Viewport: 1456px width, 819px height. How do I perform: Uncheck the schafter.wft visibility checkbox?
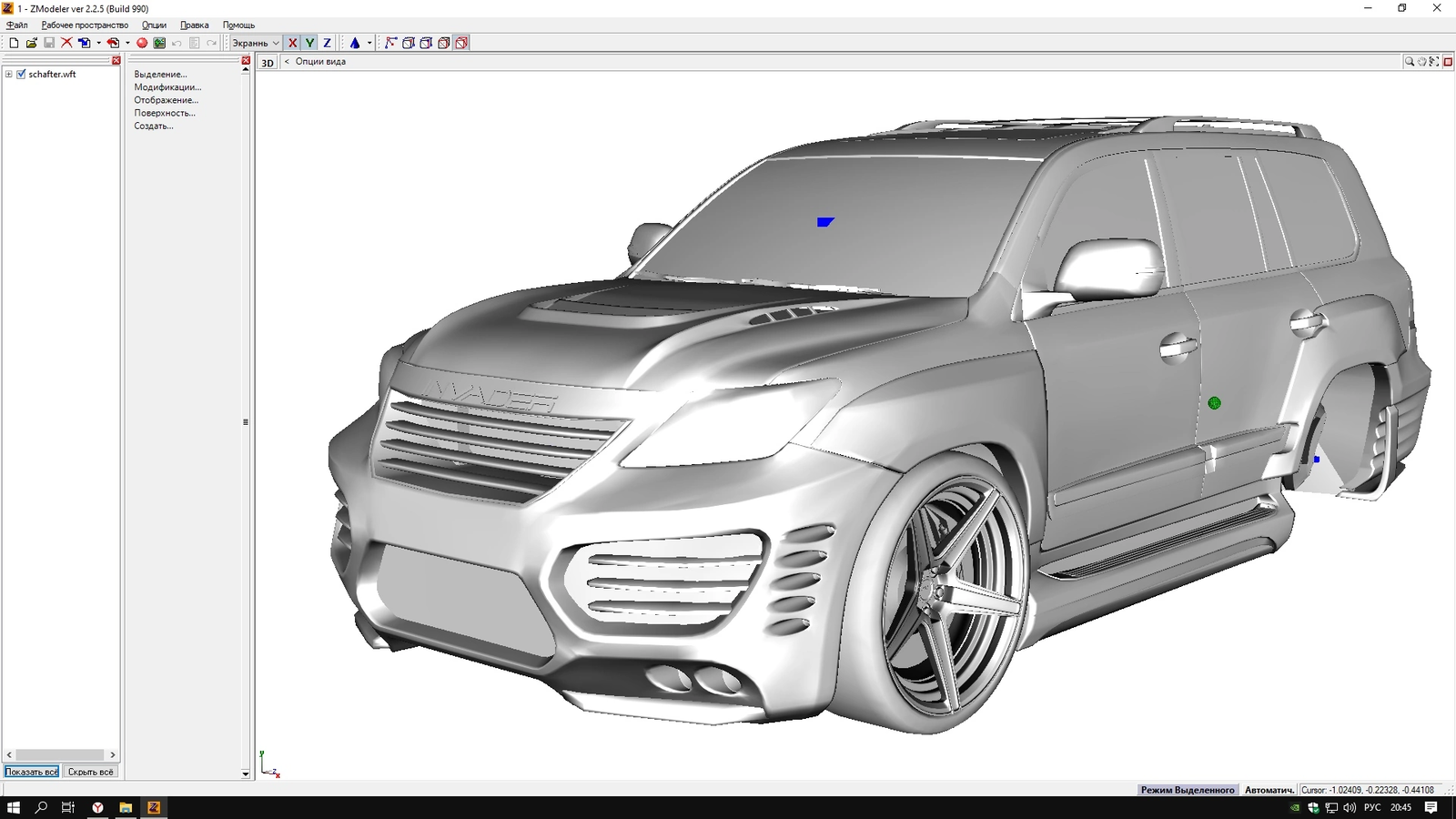(21, 75)
